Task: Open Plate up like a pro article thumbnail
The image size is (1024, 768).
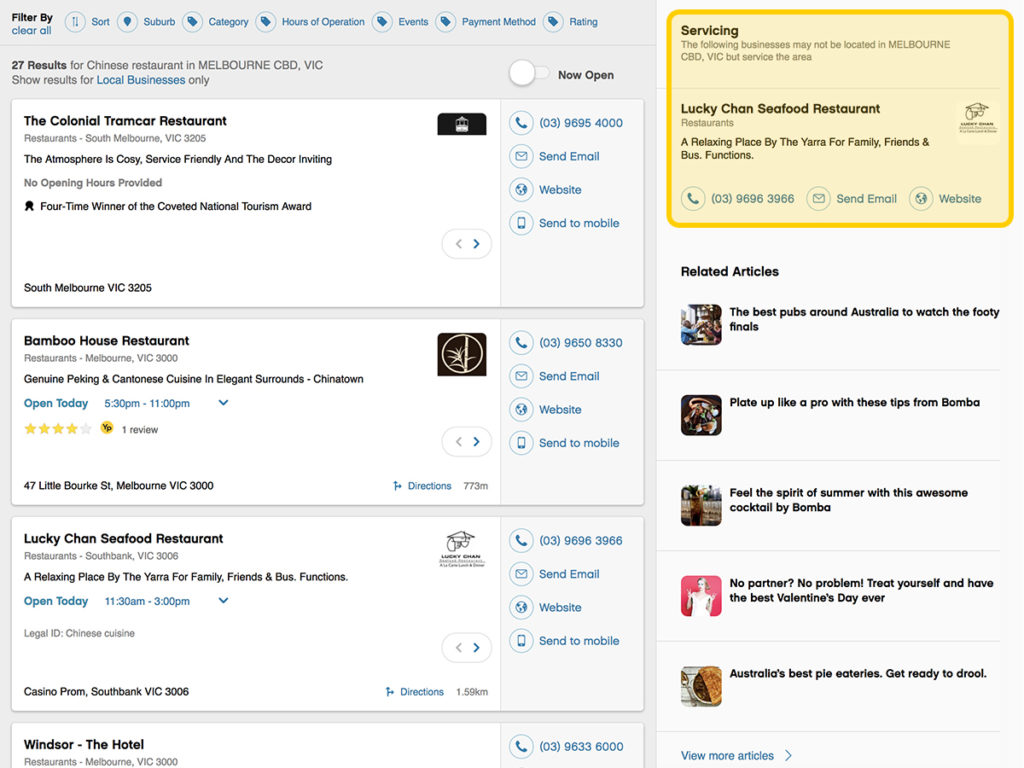Action: (x=701, y=415)
